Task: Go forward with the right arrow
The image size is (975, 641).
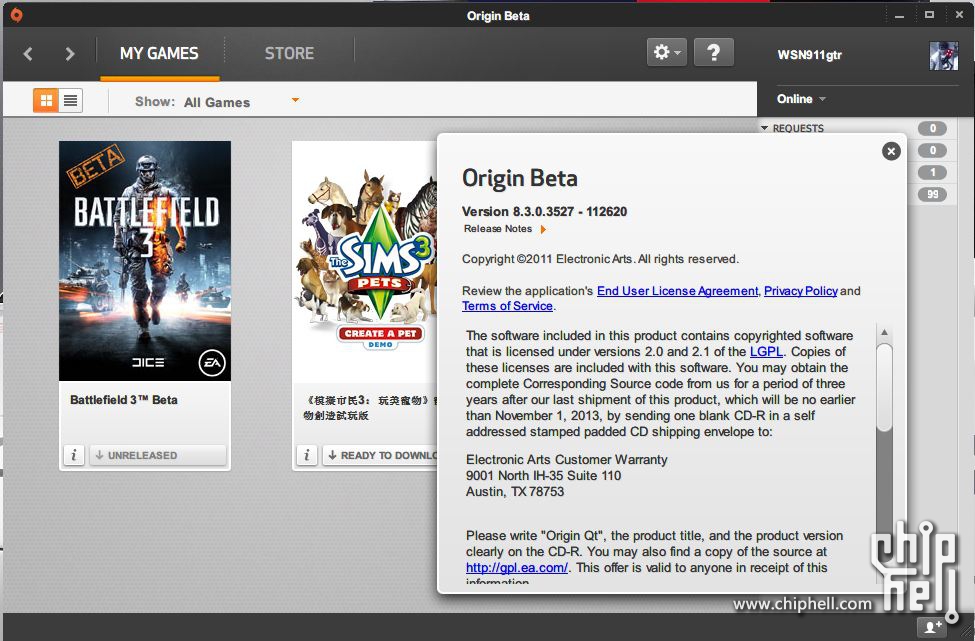Action: click(70, 54)
